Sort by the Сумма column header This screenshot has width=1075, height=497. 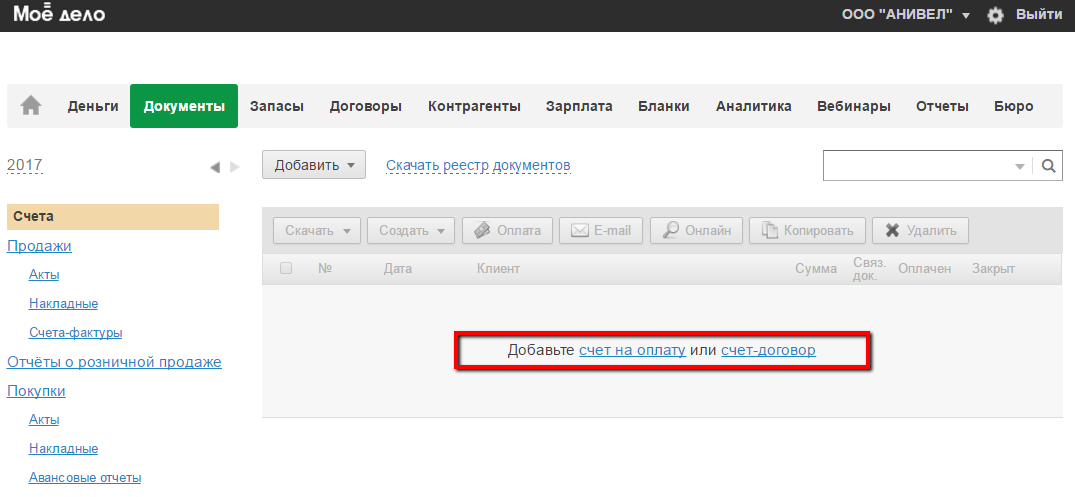[x=816, y=269]
